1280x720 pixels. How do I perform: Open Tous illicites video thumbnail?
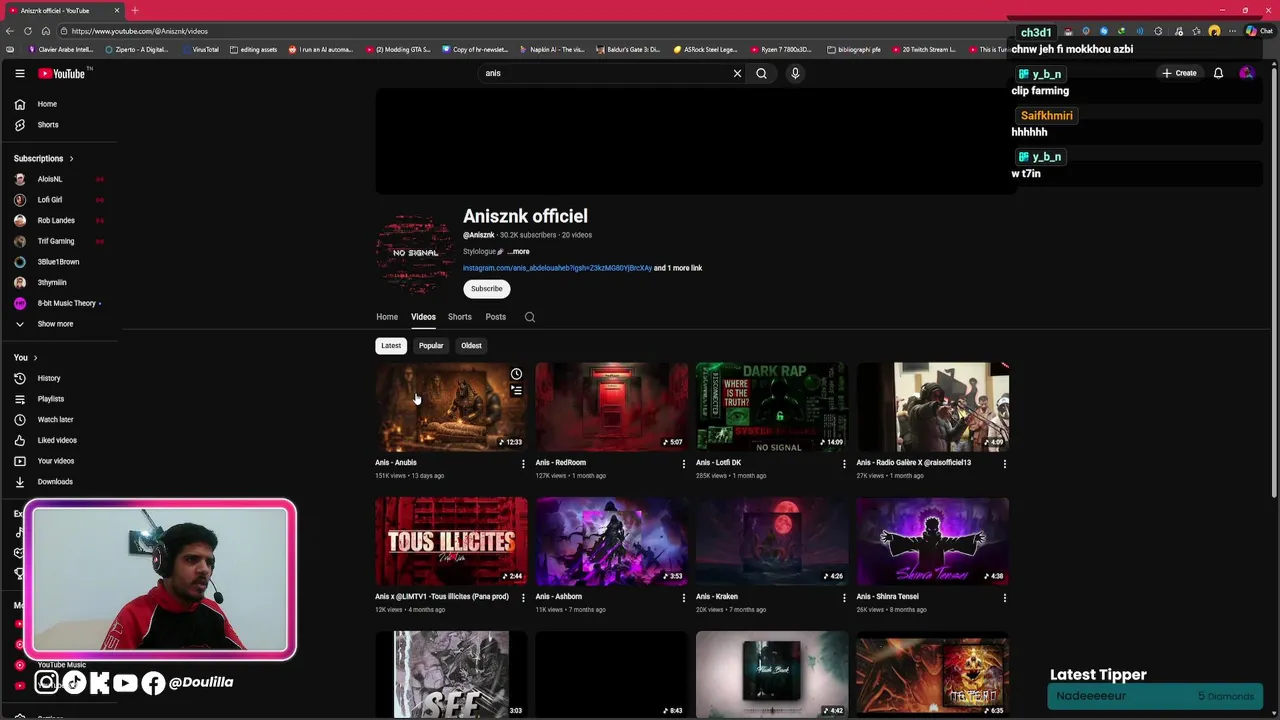pyautogui.click(x=451, y=541)
